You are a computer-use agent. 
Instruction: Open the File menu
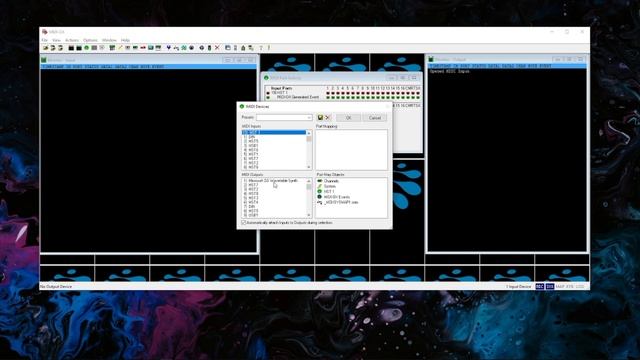coord(44,40)
